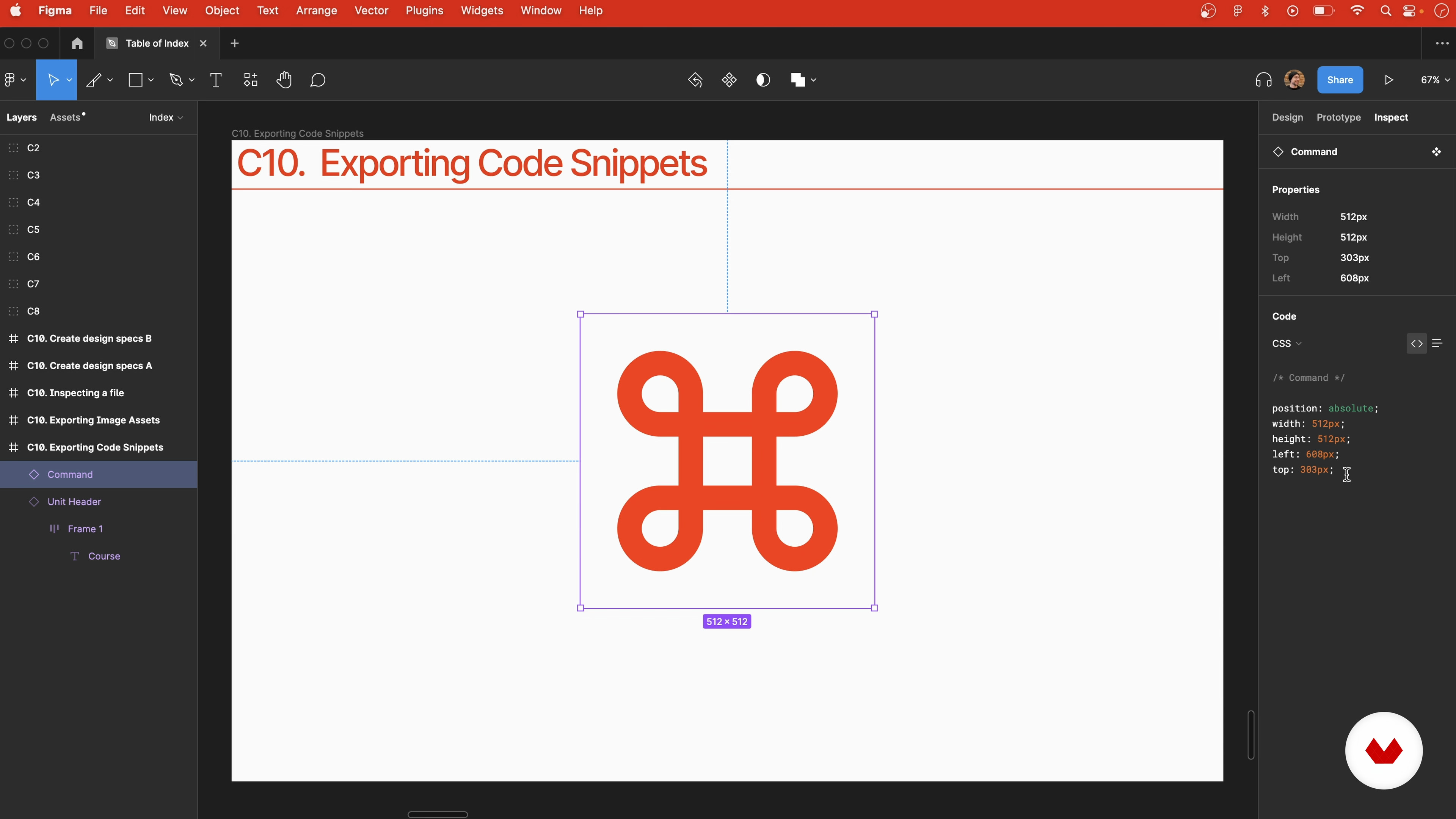Select the Table of Index file tab
This screenshot has height=819, width=1456.
tap(157, 43)
